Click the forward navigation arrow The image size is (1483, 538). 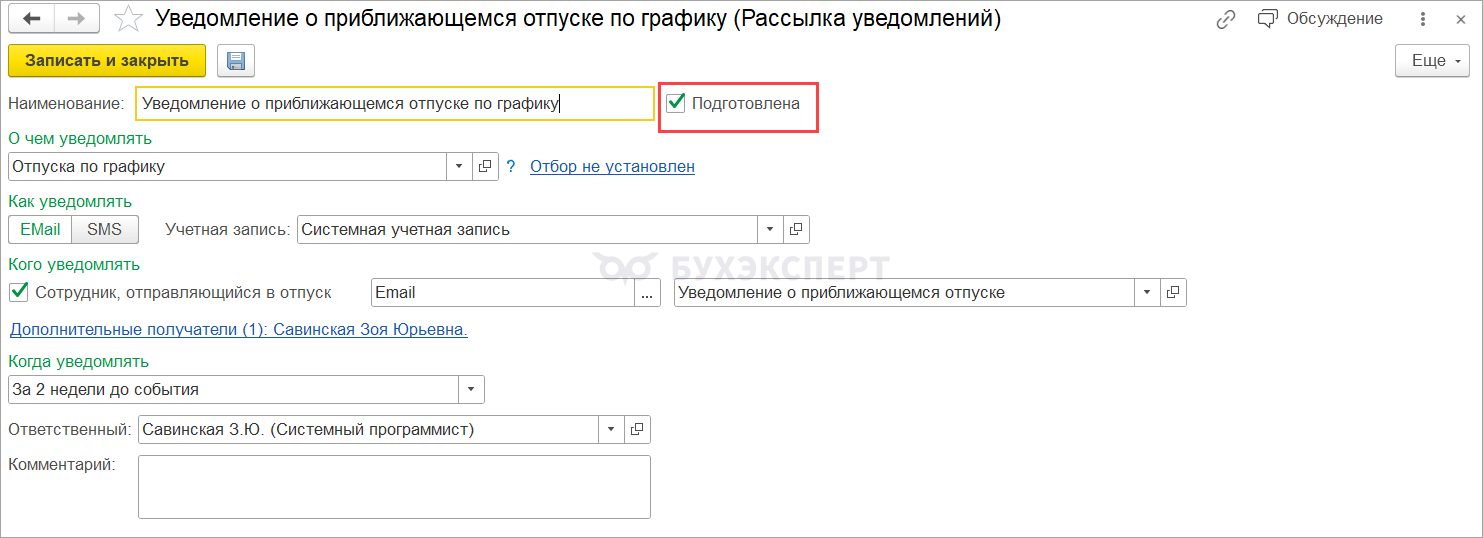(76, 19)
